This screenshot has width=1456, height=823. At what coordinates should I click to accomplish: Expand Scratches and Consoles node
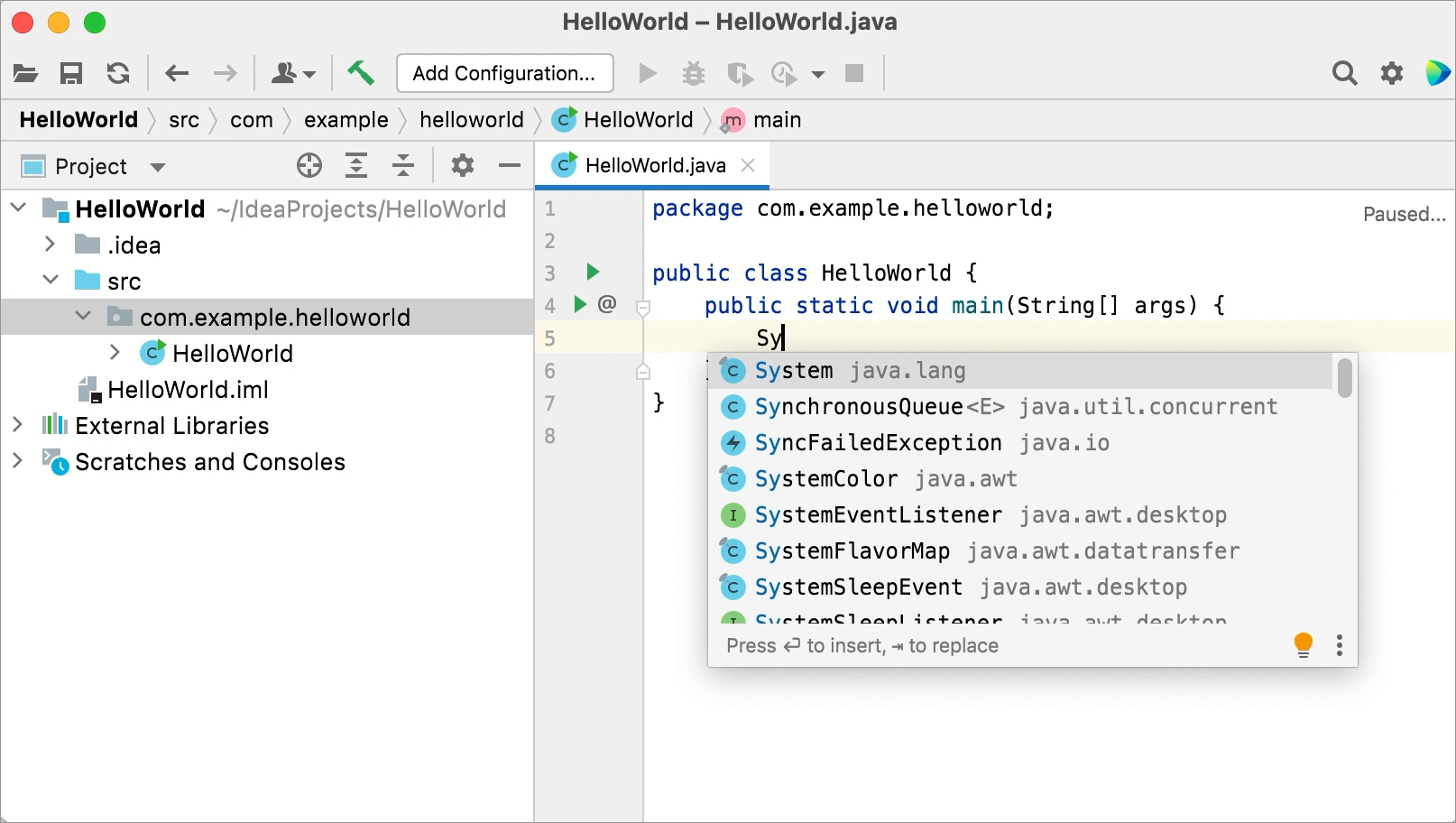[x=18, y=461]
